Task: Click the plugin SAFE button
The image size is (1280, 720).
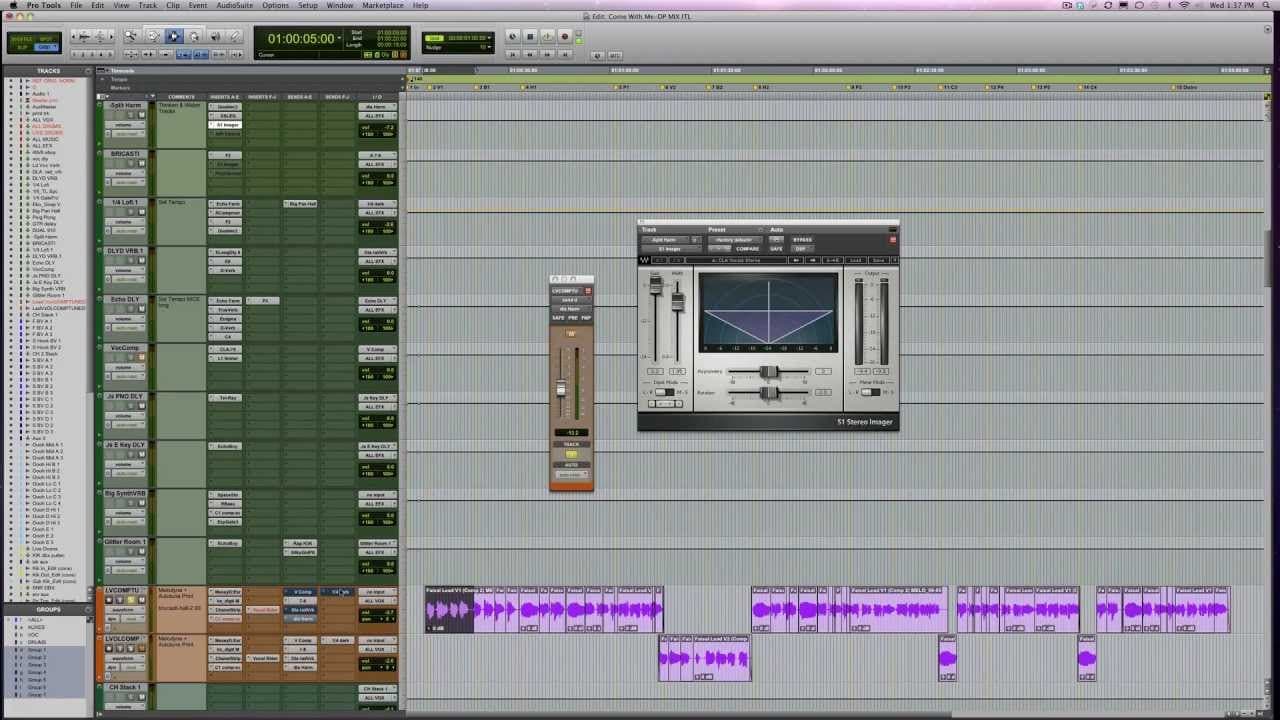Action: pos(776,249)
